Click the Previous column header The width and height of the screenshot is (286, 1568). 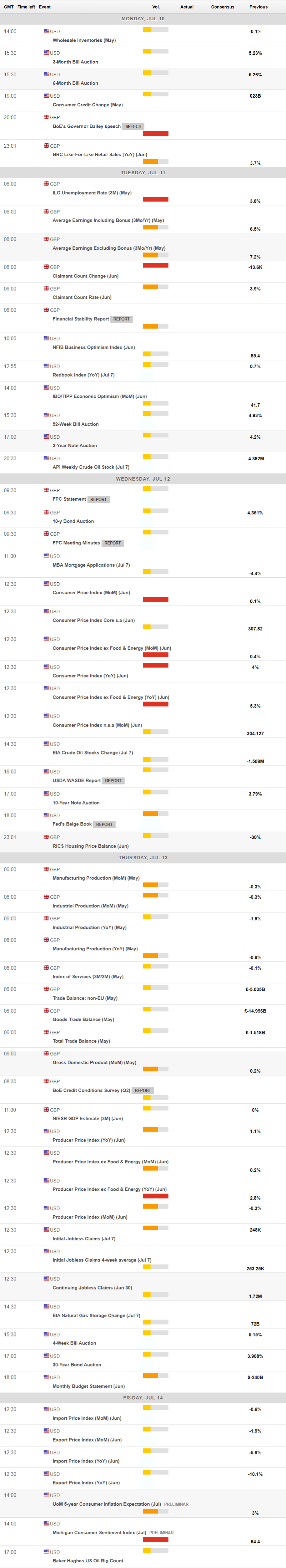[x=258, y=7]
